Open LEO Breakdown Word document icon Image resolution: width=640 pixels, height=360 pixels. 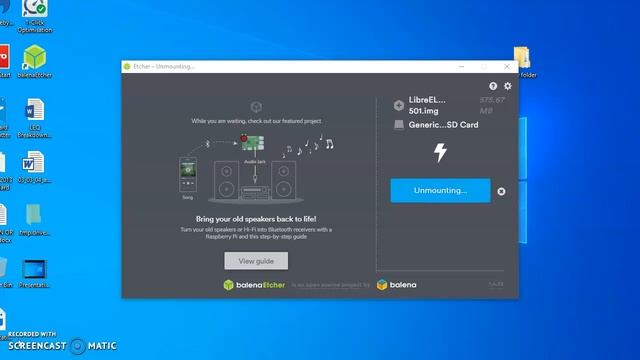point(35,118)
